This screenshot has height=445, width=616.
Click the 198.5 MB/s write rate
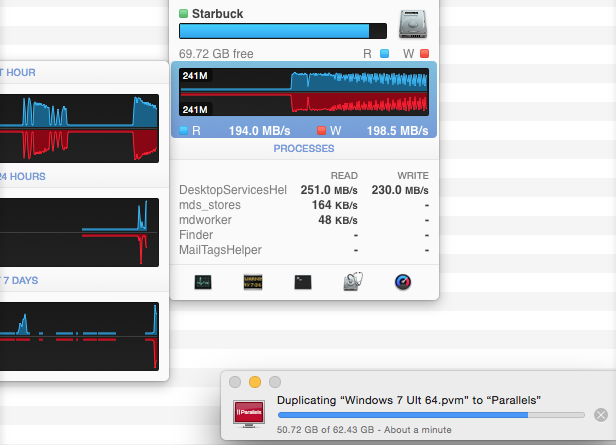[x=397, y=130]
